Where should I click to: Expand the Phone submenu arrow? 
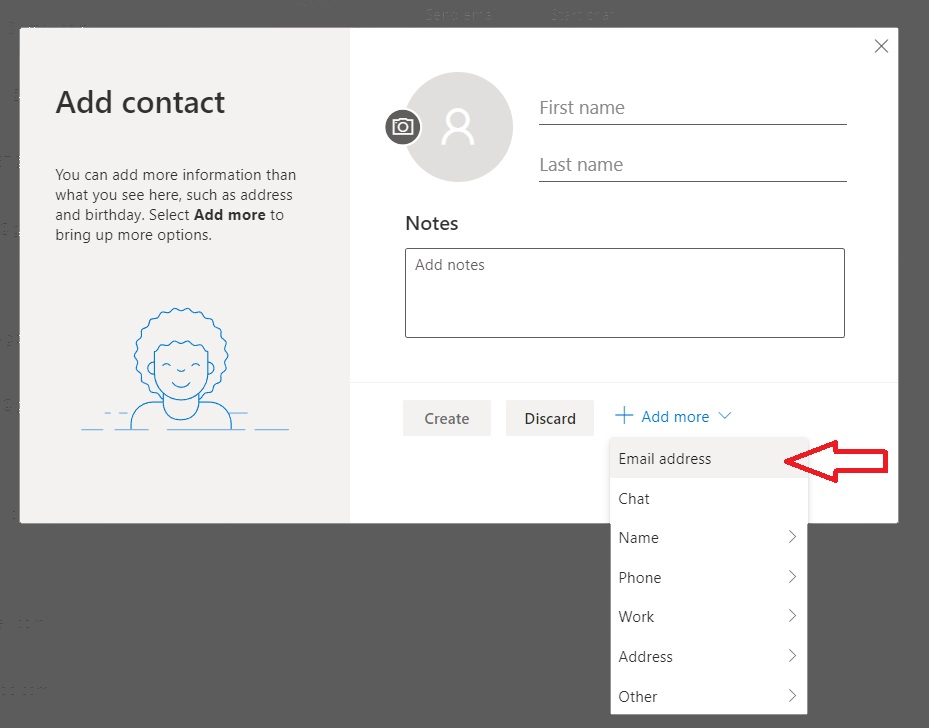[x=792, y=576]
